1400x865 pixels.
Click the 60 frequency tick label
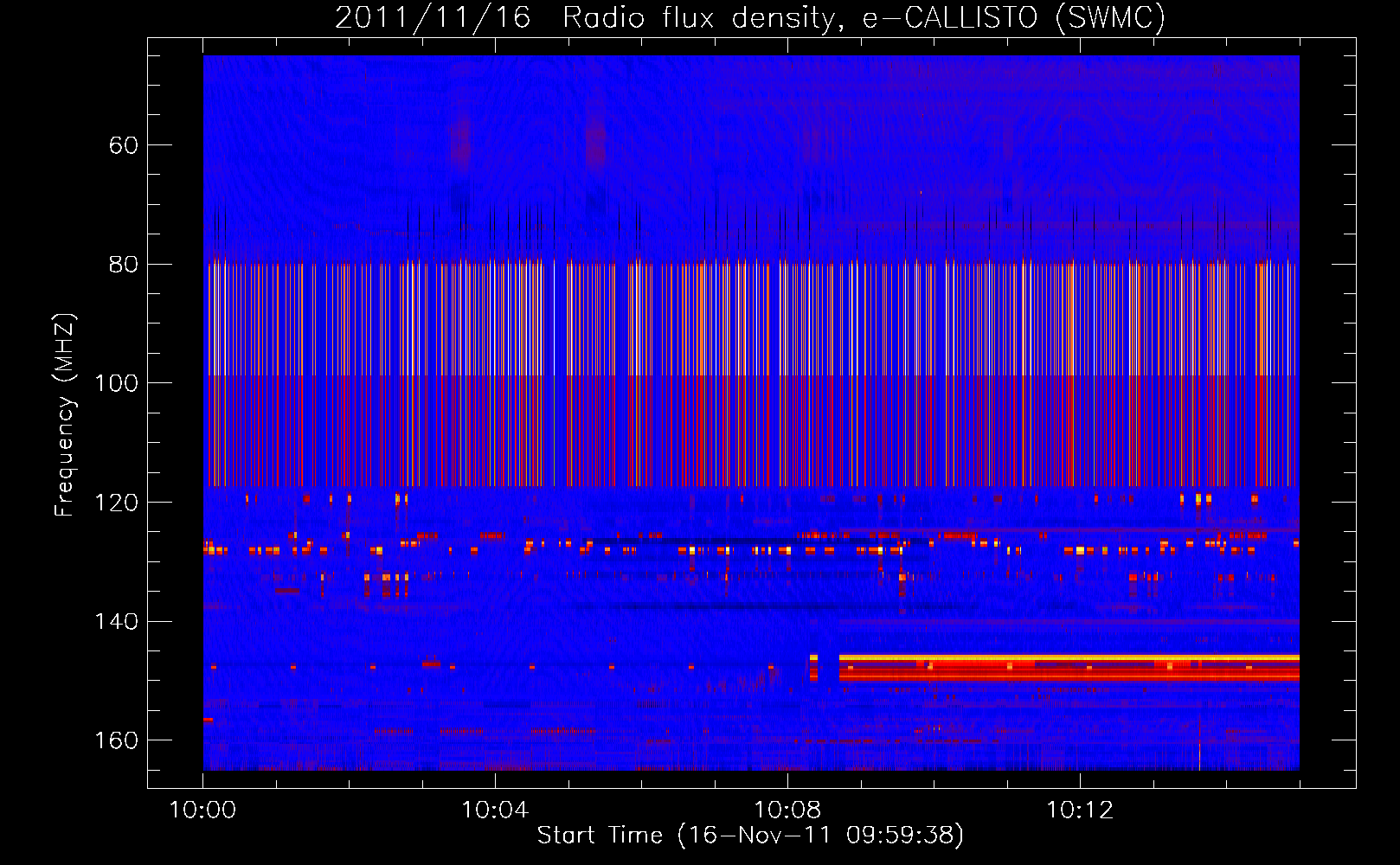pyautogui.click(x=124, y=145)
